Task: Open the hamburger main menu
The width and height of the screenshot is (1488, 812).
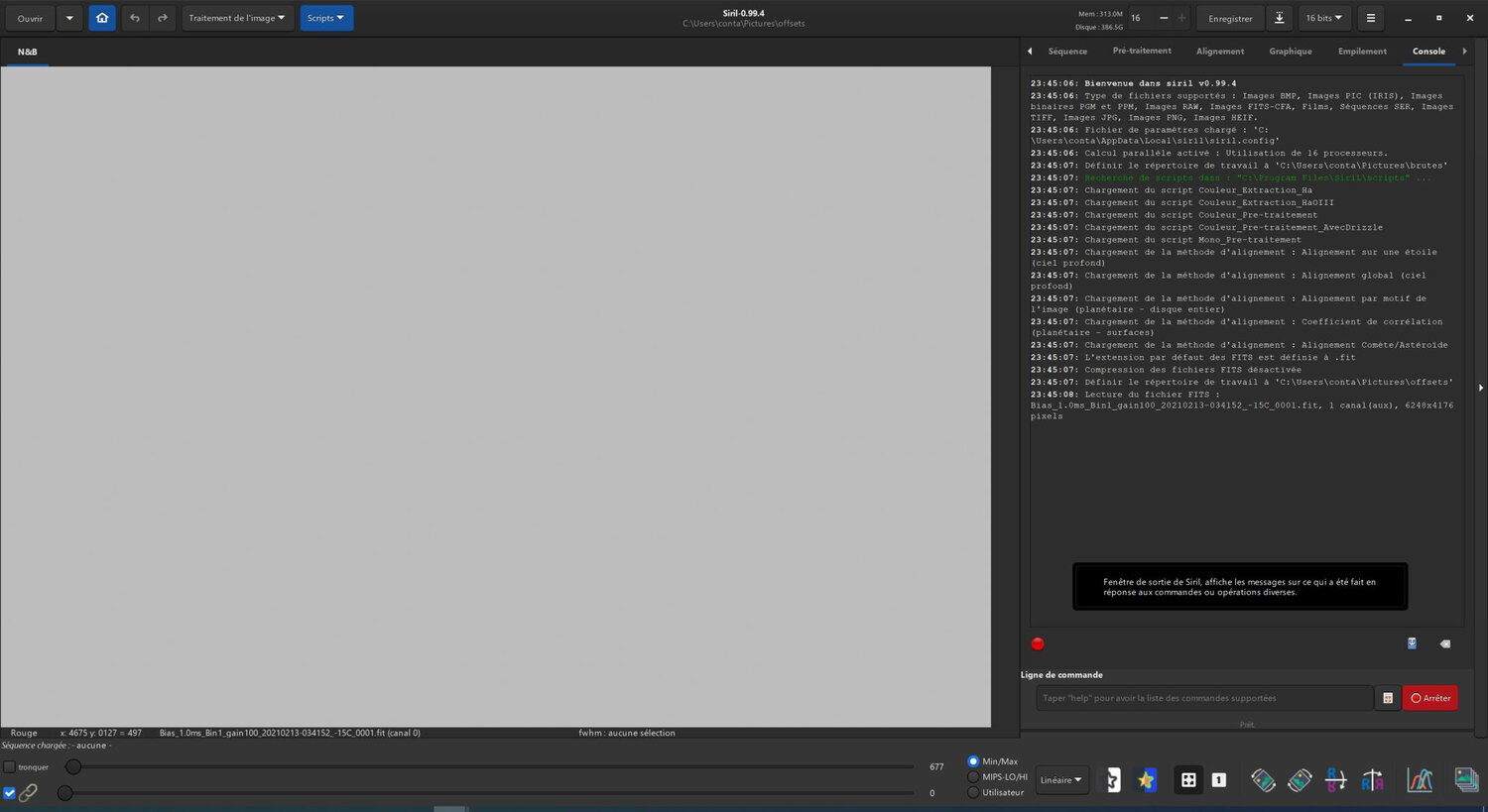Action: 1370,18
